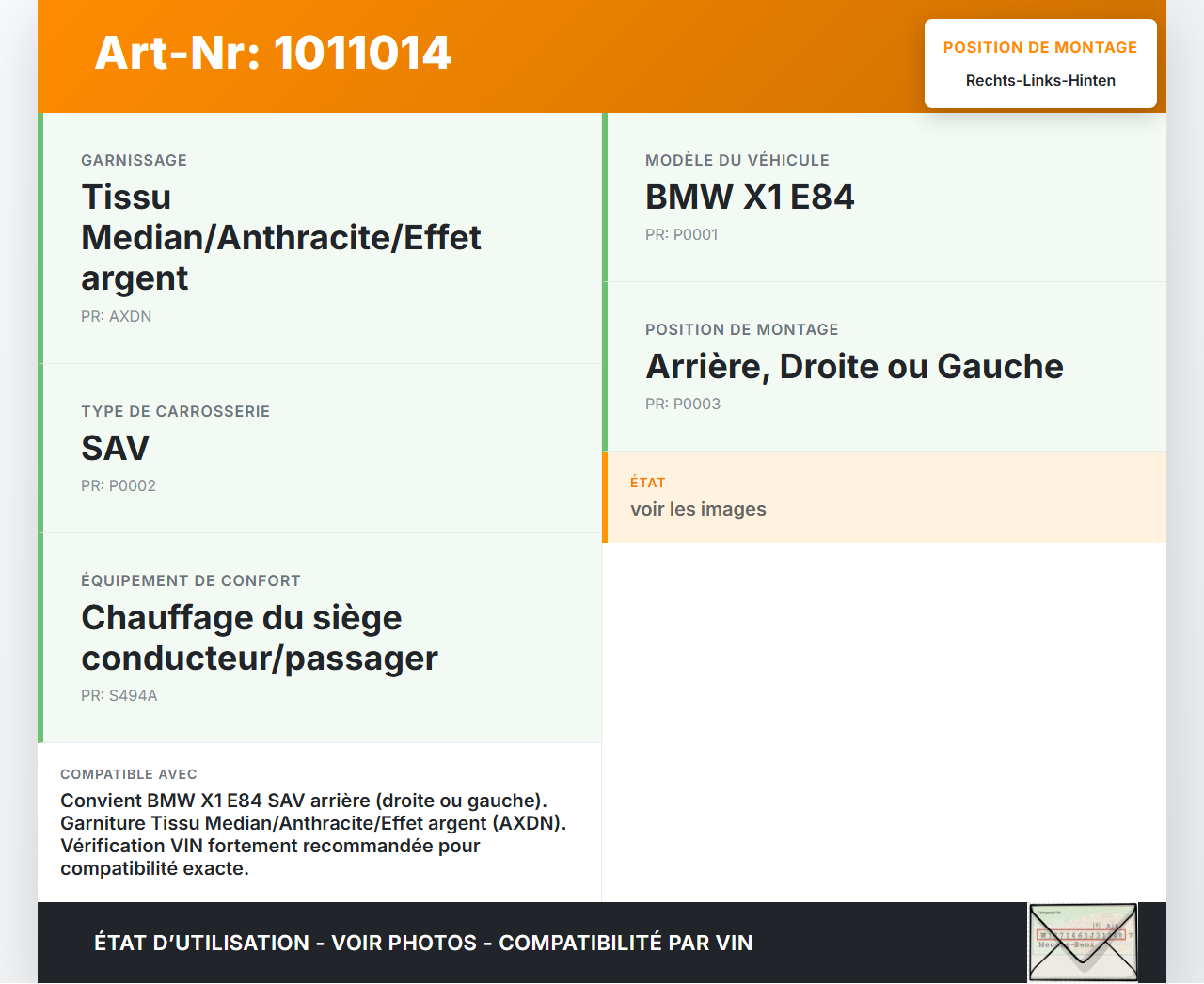Open the MODÈLE DU VÉHICULE BMW X1 E84 card
Viewport: 1204px width, 984px height.
tap(750, 198)
